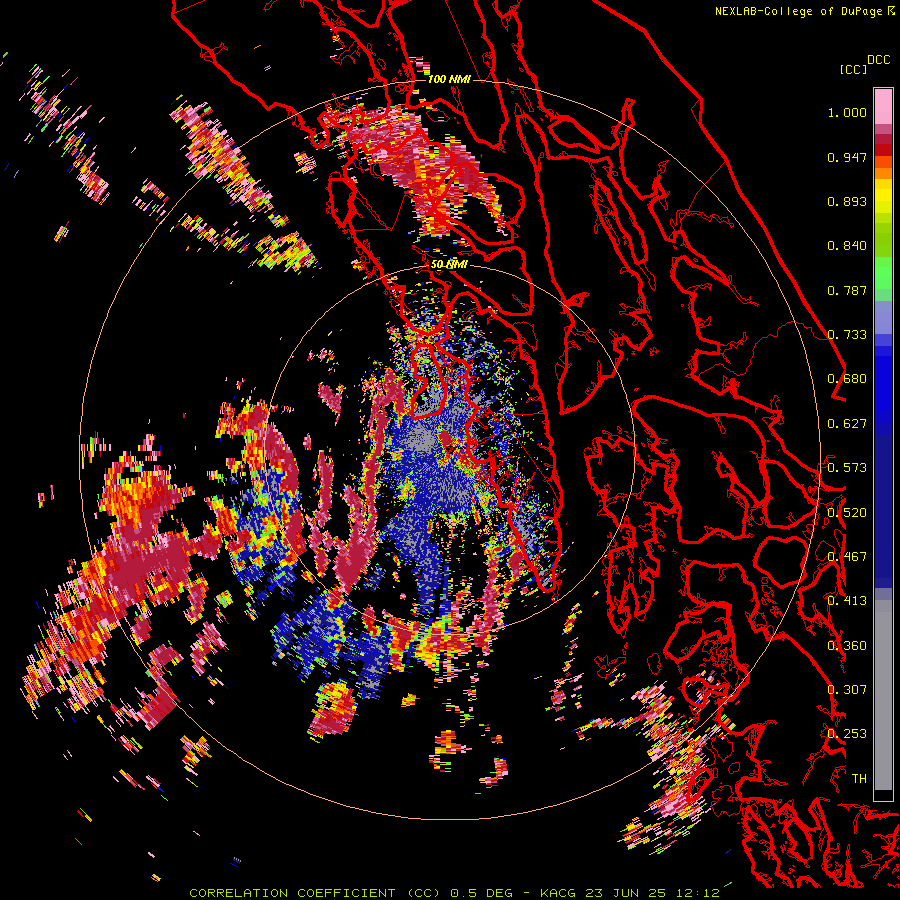Click the 0.413 scale value
The height and width of the screenshot is (900, 900).
click(x=847, y=601)
